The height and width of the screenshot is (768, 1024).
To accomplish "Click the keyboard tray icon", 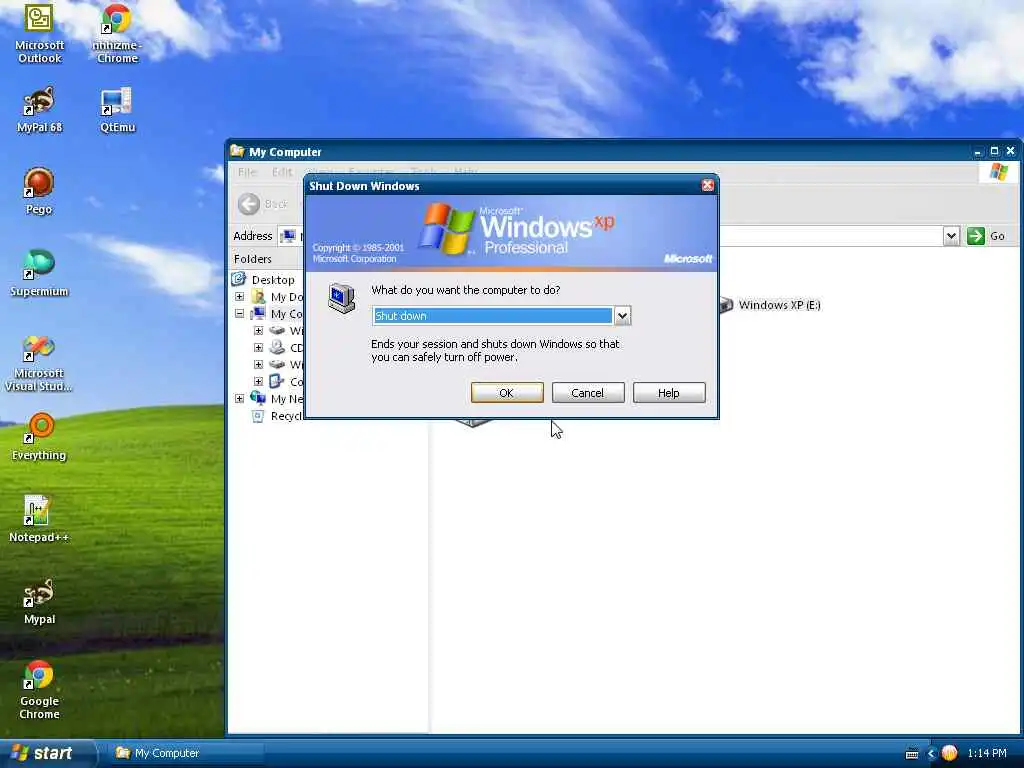I will (x=912, y=754).
